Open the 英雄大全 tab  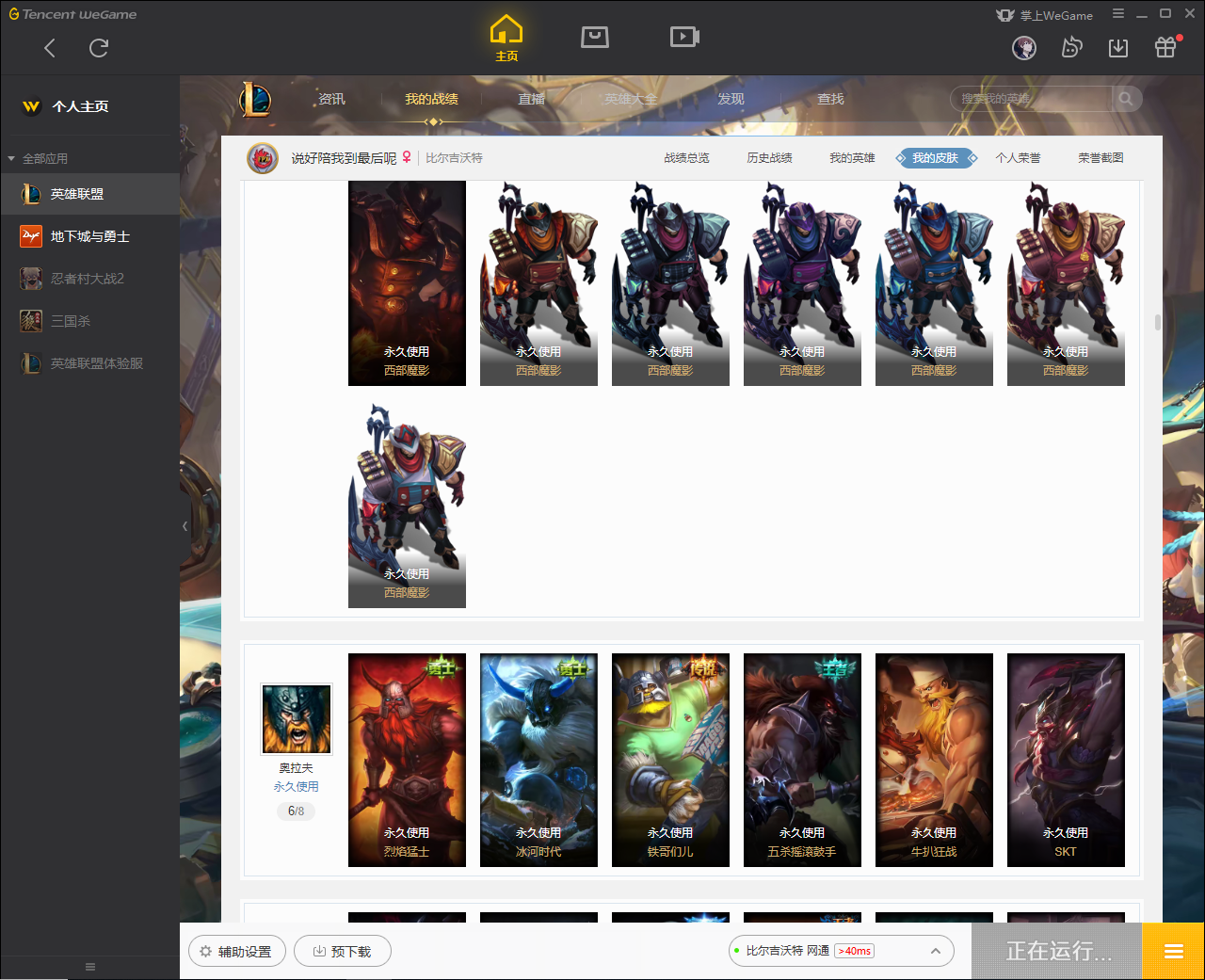pos(631,99)
